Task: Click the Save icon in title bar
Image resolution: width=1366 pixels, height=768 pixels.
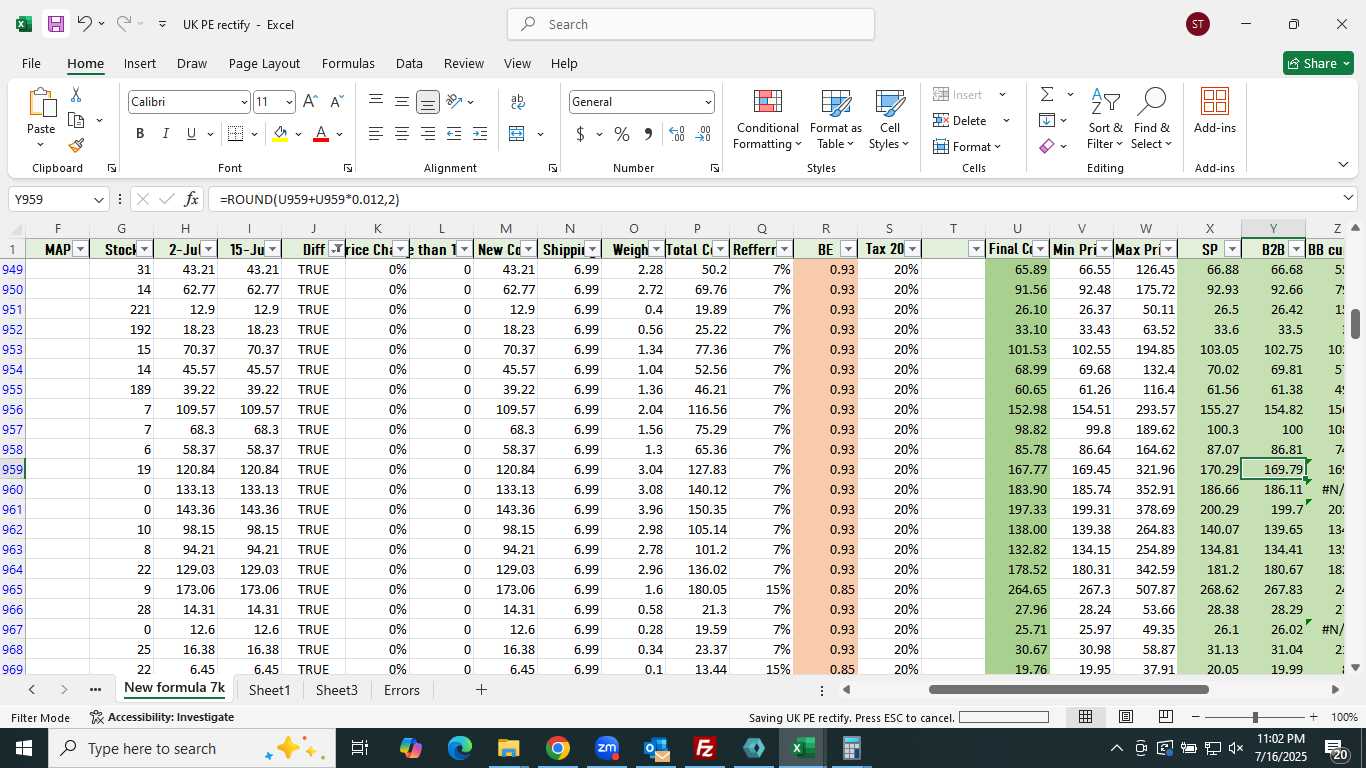Action: (x=55, y=24)
